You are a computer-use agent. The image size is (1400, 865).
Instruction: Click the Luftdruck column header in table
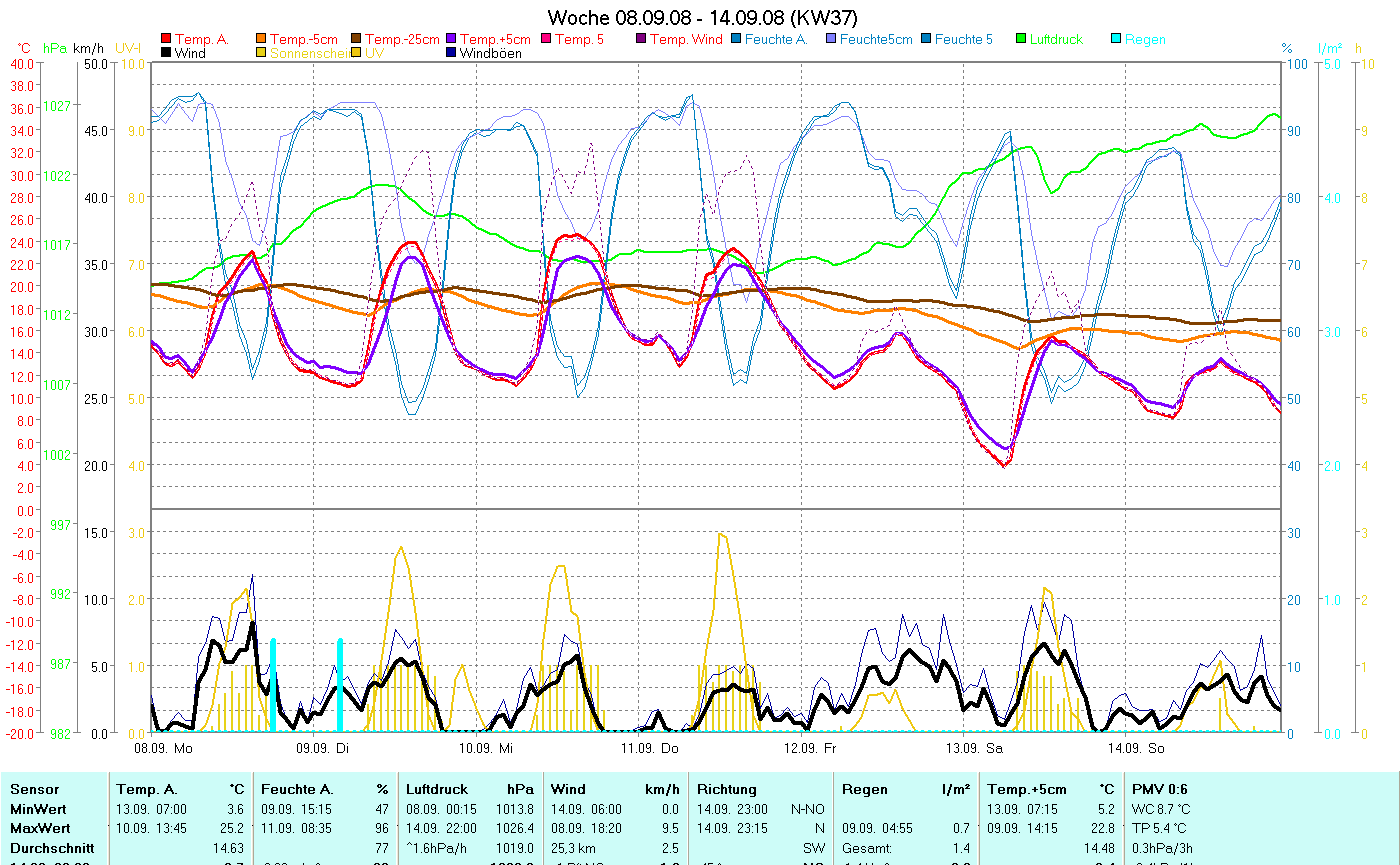click(436, 789)
